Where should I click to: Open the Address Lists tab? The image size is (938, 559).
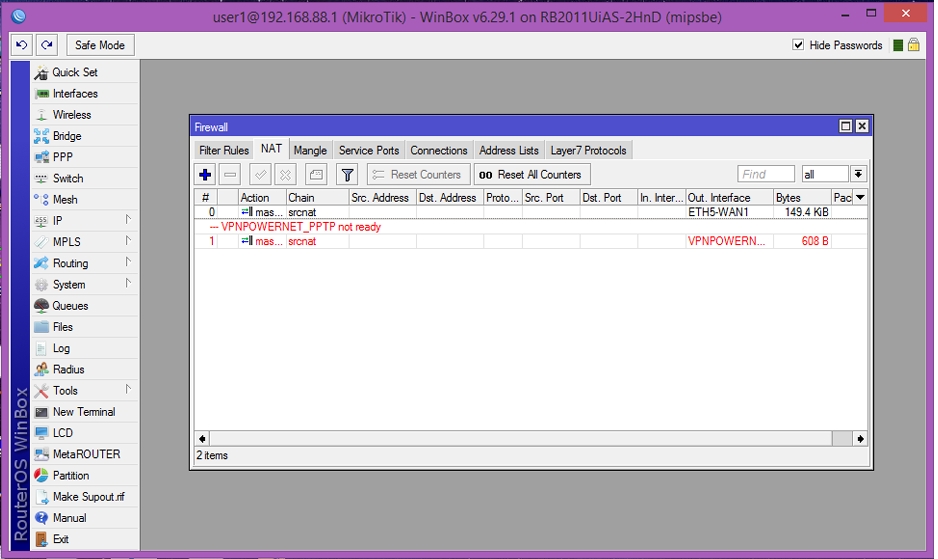508,150
